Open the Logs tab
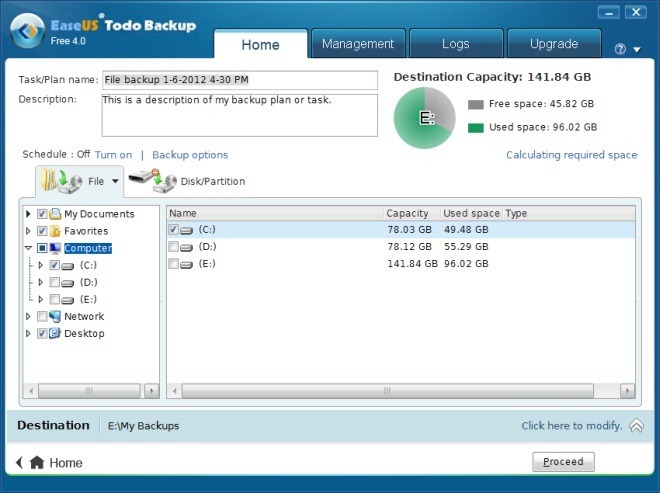This screenshot has height=493, width=660. pyautogui.click(x=456, y=44)
